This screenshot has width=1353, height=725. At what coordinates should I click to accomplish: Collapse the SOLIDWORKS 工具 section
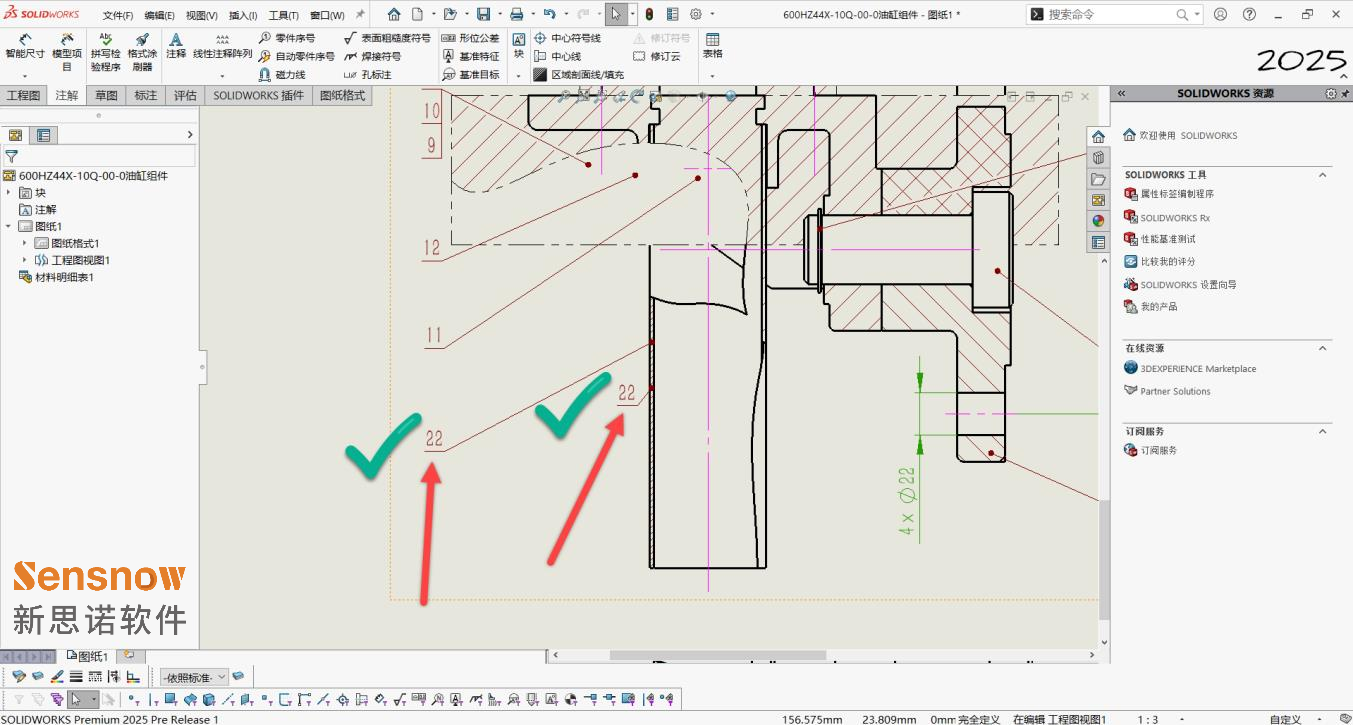[1323, 175]
